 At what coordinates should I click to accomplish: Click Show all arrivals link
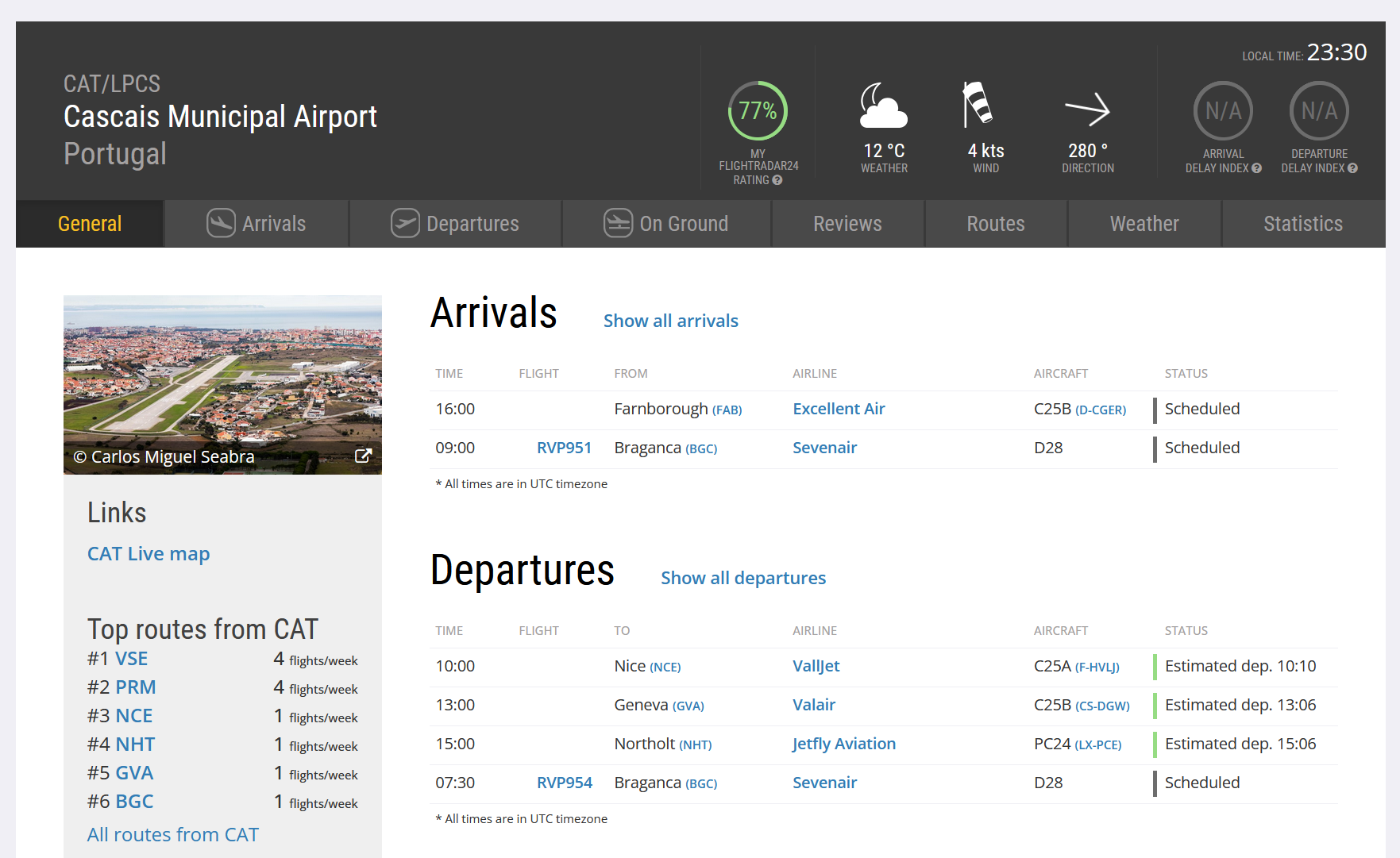click(x=671, y=321)
